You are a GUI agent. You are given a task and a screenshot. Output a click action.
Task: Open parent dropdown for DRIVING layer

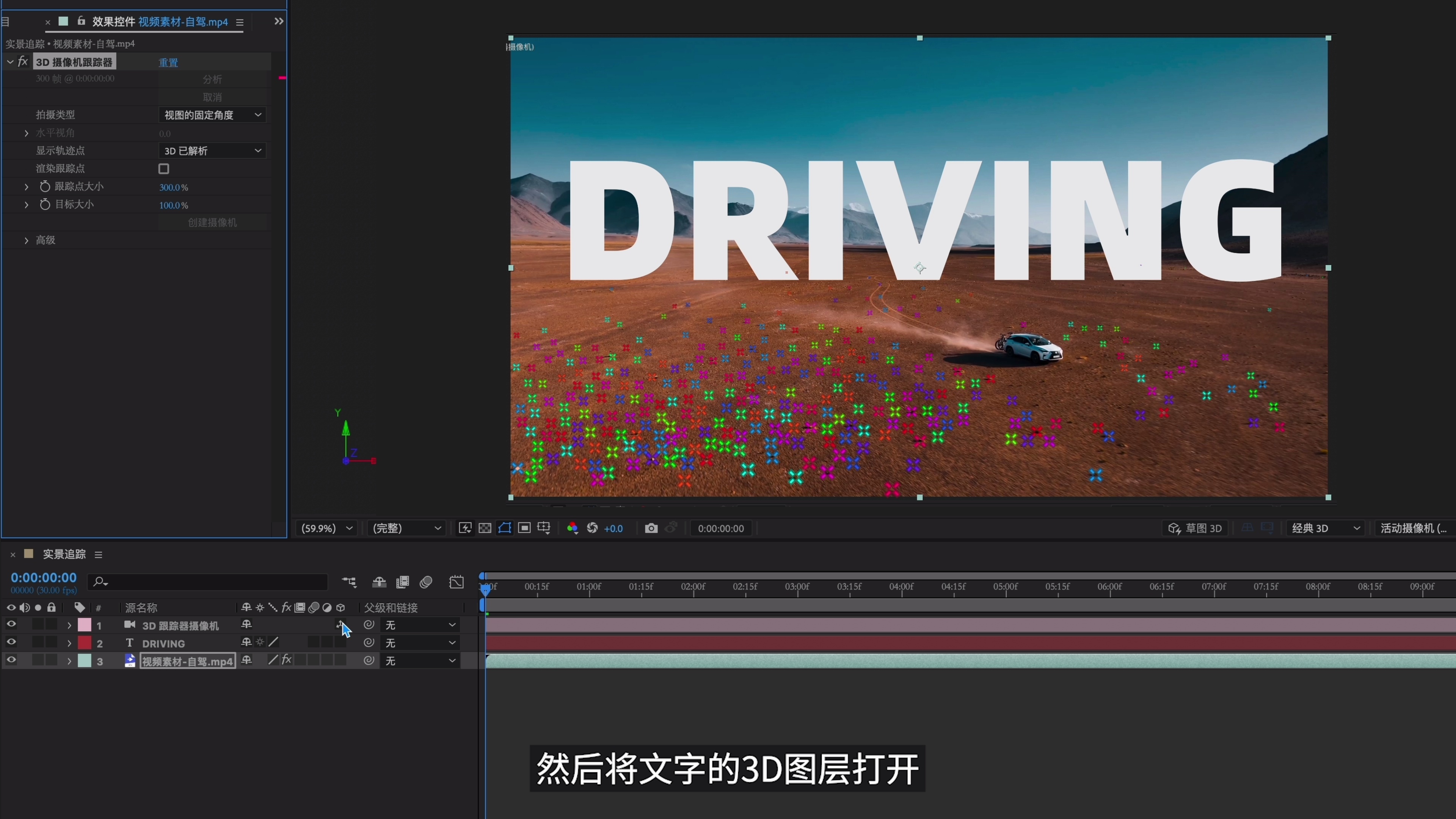tap(420, 643)
